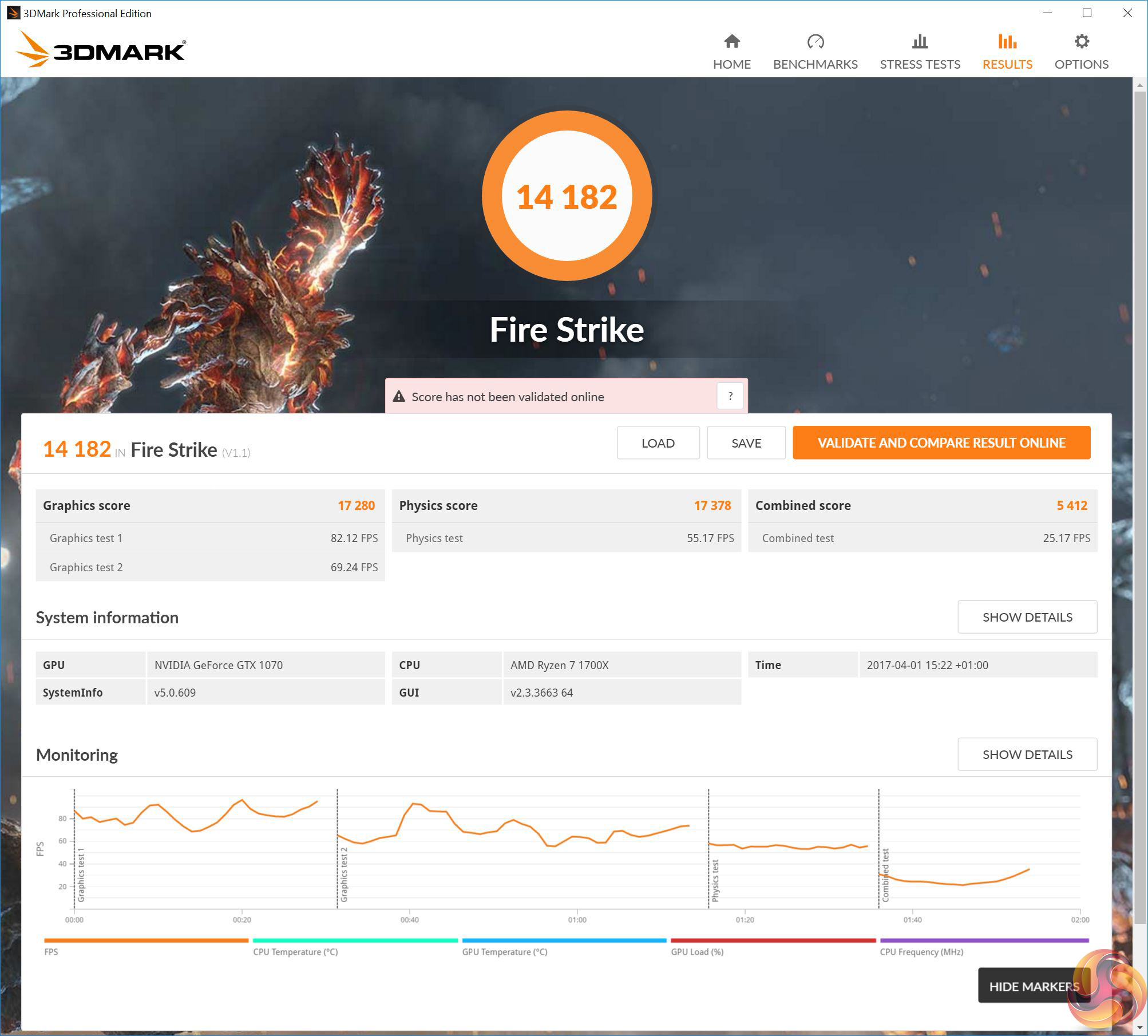Open Options via the gear icon
The height and width of the screenshot is (1036, 1148).
[x=1081, y=41]
